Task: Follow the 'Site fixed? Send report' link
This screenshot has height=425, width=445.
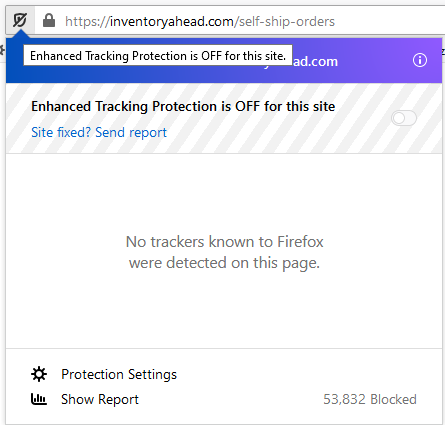Action: pyautogui.click(x=99, y=132)
